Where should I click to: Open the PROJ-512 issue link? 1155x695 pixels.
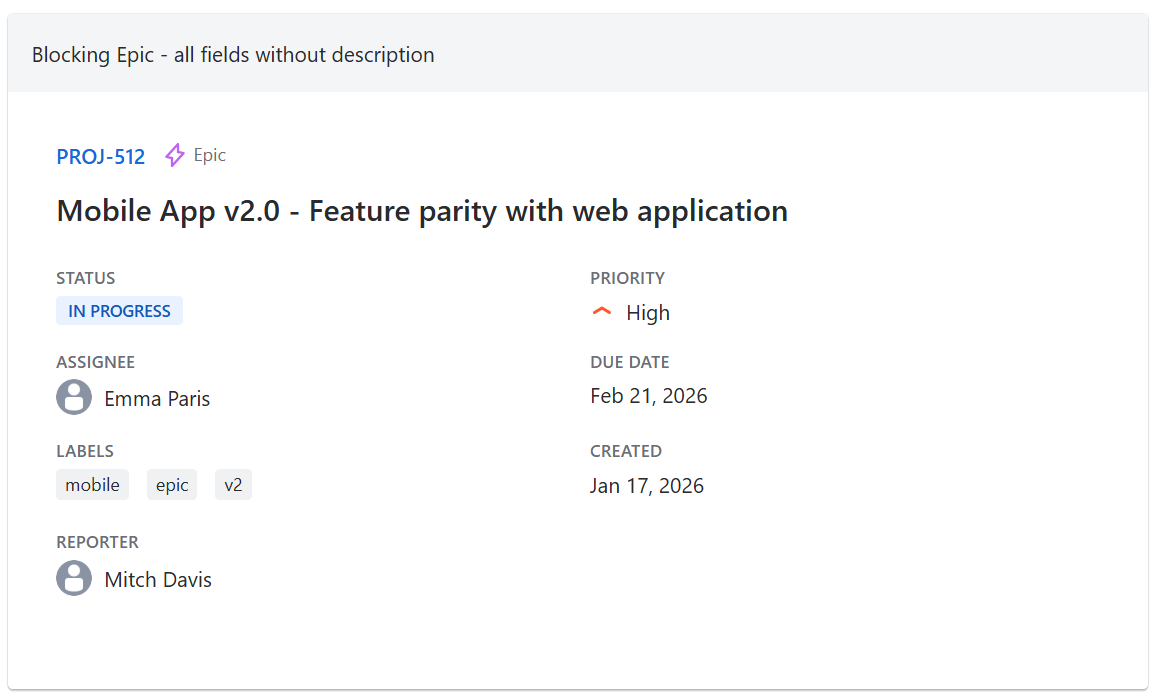coord(100,157)
